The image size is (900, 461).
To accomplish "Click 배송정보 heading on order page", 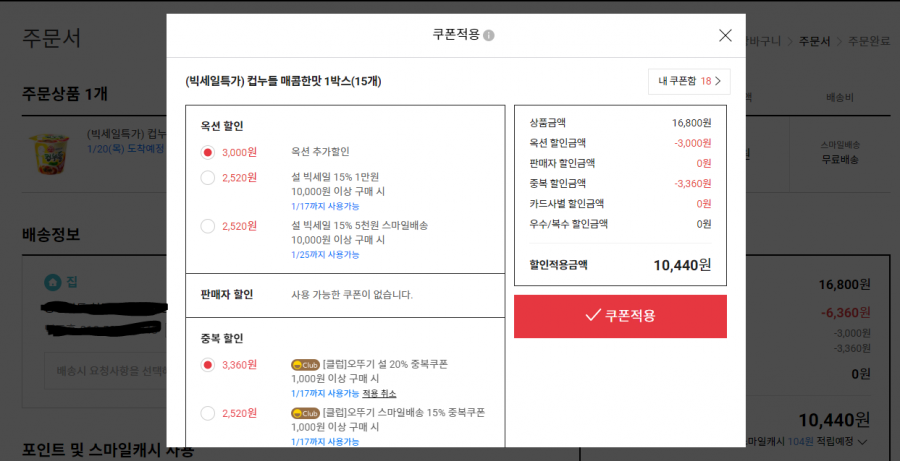I will coord(51,234).
